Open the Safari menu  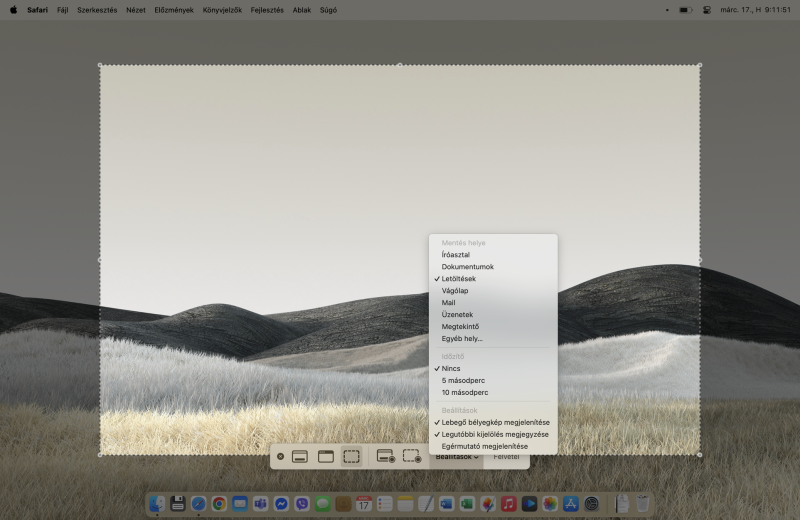(37, 10)
